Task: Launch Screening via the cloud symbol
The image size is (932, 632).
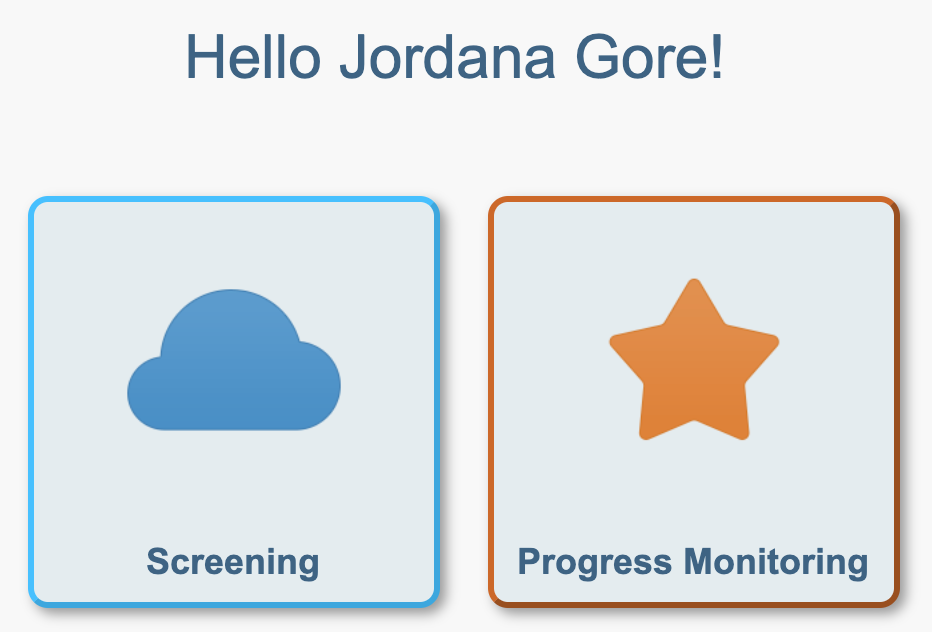Action: (x=234, y=360)
